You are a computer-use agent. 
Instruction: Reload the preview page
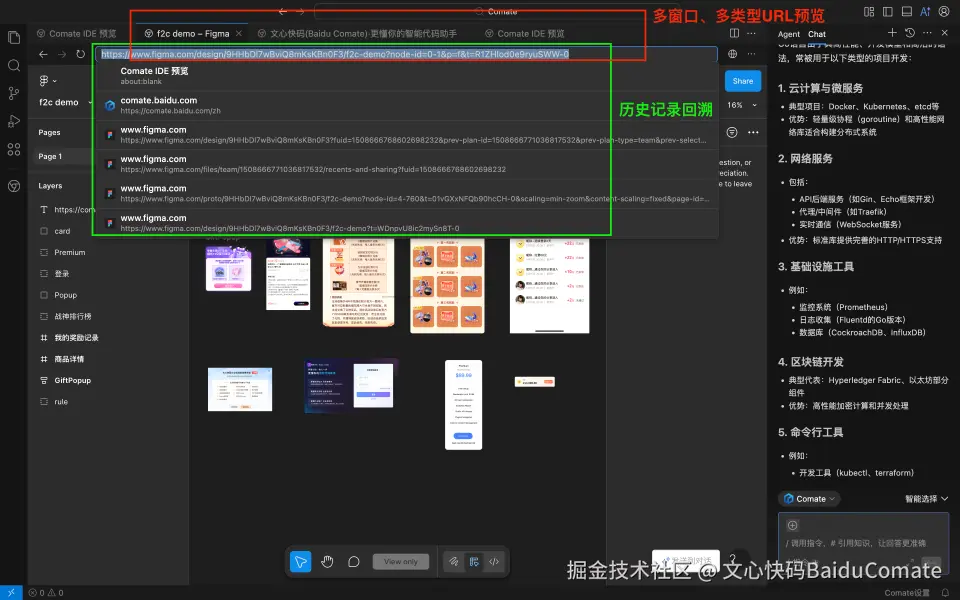coord(80,54)
